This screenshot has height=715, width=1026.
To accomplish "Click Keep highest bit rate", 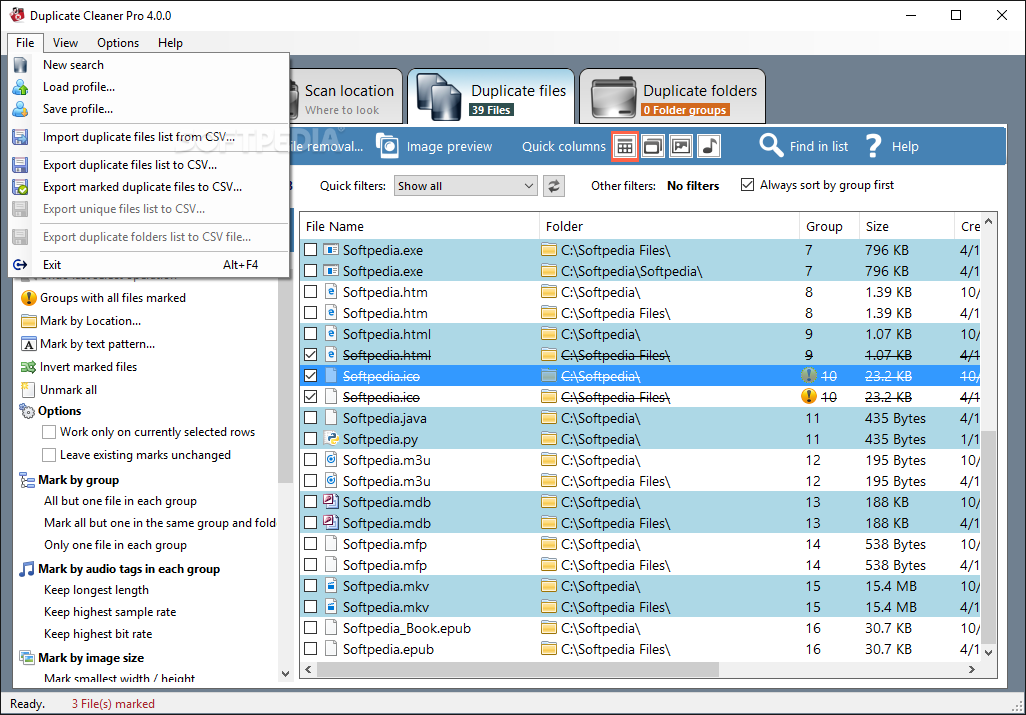I will [x=98, y=634].
